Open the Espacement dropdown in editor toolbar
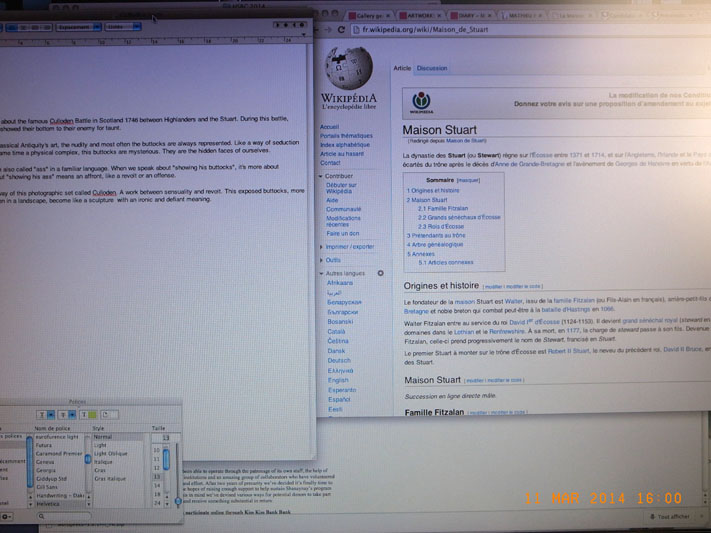This screenshot has width=711, height=533. (x=78, y=27)
